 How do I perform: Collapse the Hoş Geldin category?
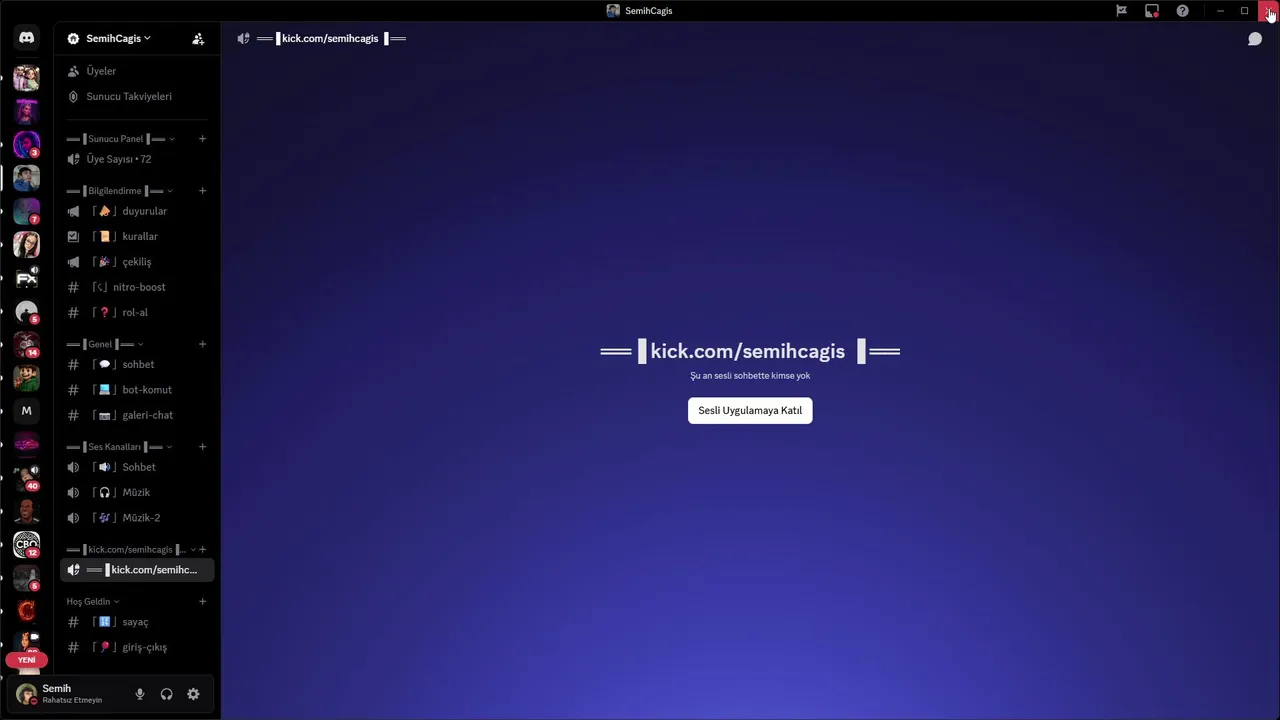point(93,602)
